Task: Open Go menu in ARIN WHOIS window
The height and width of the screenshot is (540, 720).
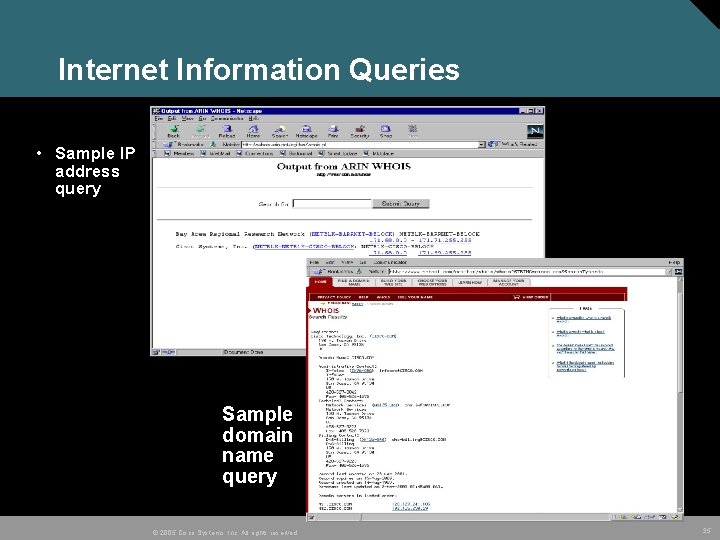Action: (202, 118)
